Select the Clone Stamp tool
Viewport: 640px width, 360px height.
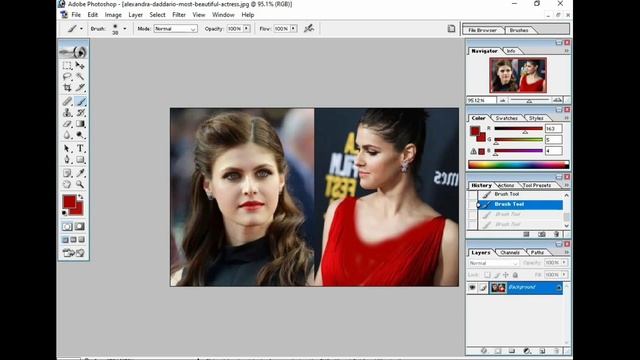click(x=67, y=113)
